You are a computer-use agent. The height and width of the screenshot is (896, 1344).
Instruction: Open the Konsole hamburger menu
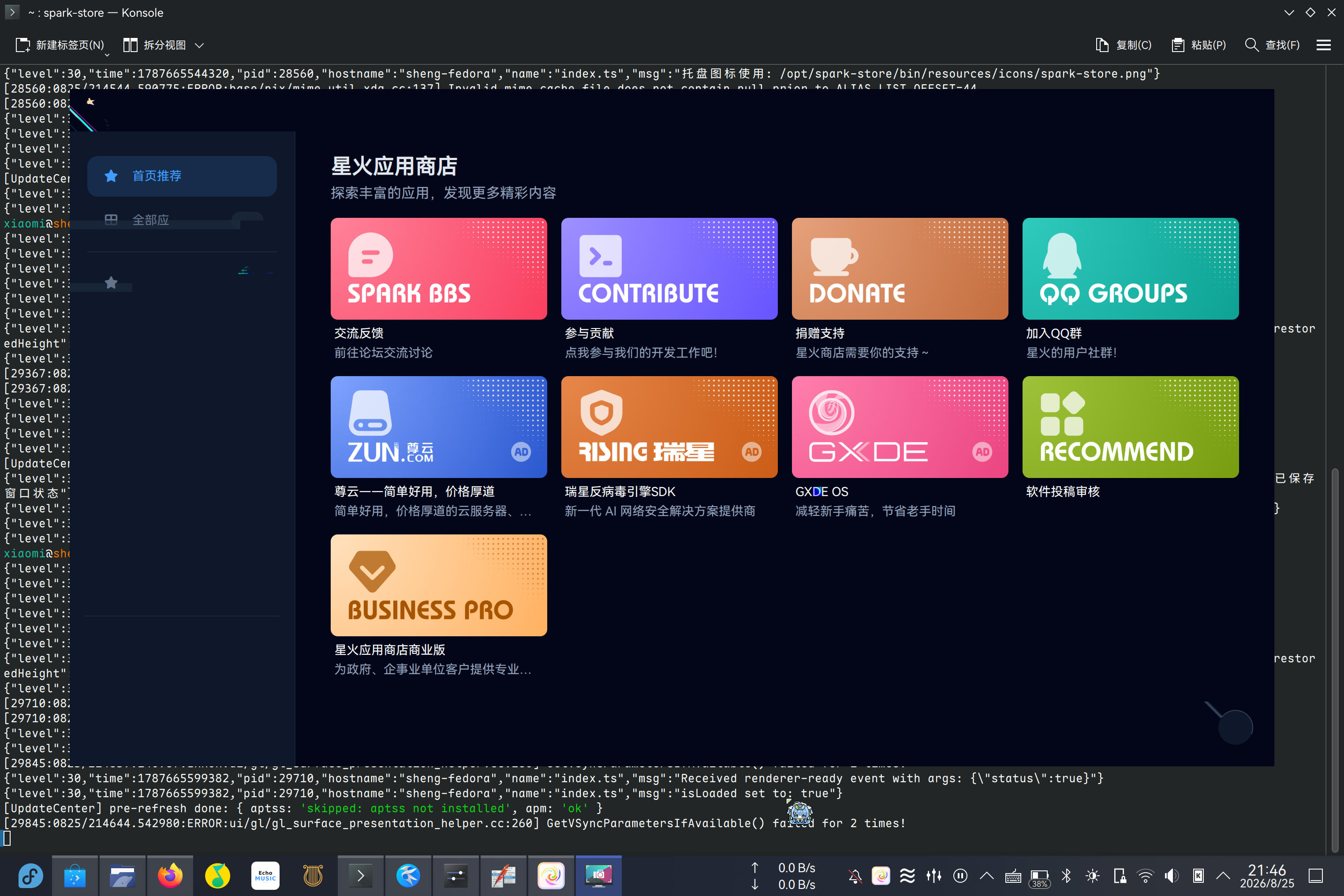point(1323,45)
